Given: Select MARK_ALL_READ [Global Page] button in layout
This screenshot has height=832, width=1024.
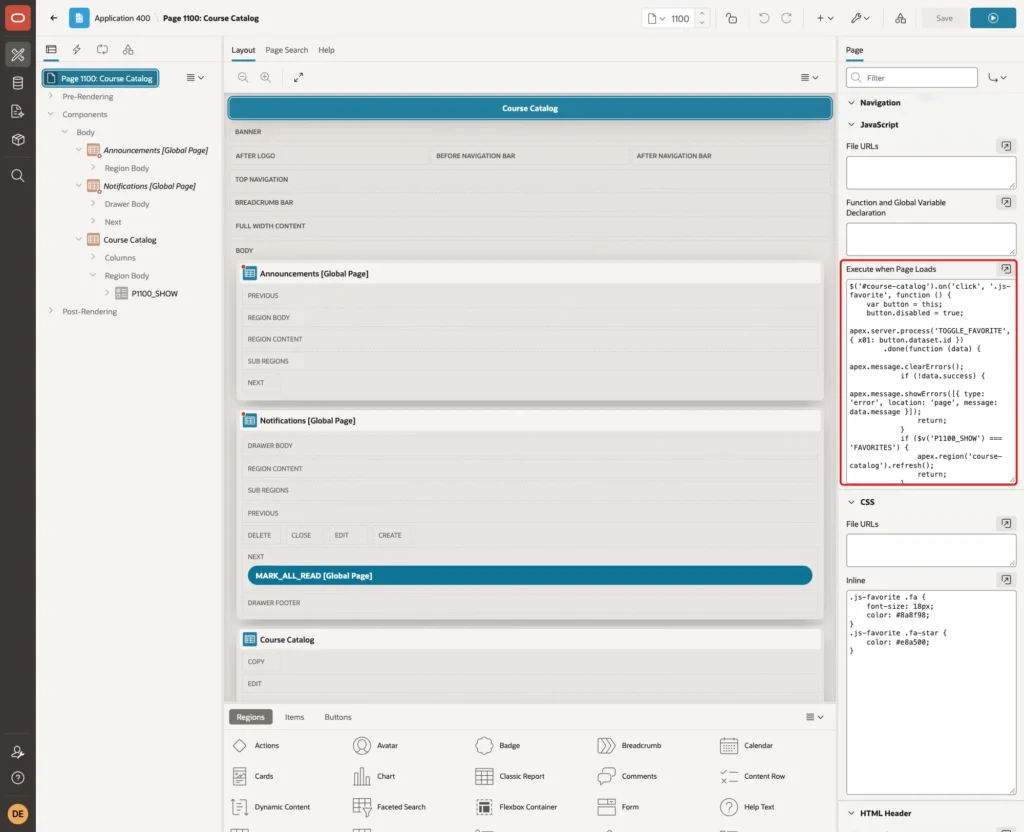Looking at the screenshot, I should [x=530, y=575].
